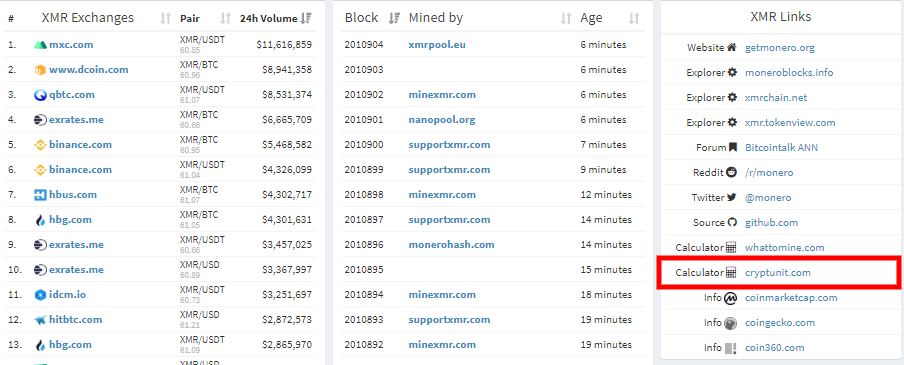
Task: Click the calculator icon next to whattomine.com
Action: click(x=731, y=248)
